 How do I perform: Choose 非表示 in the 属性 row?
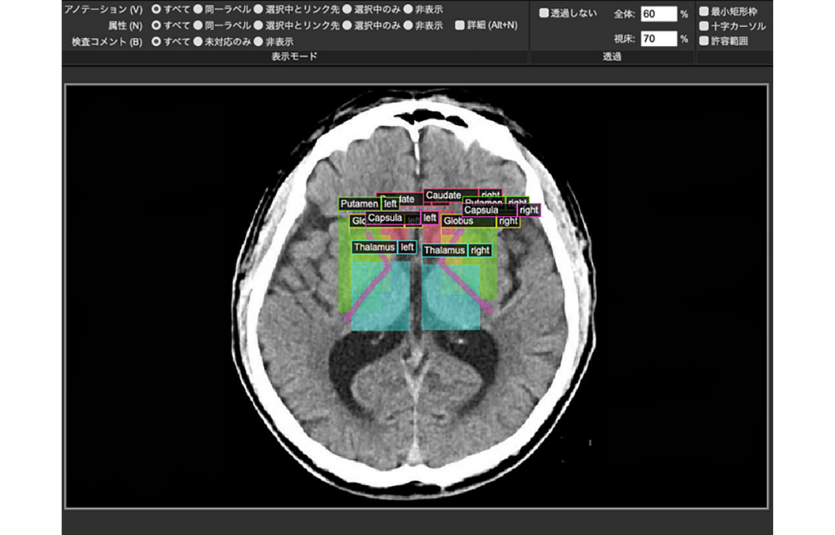click(x=408, y=25)
